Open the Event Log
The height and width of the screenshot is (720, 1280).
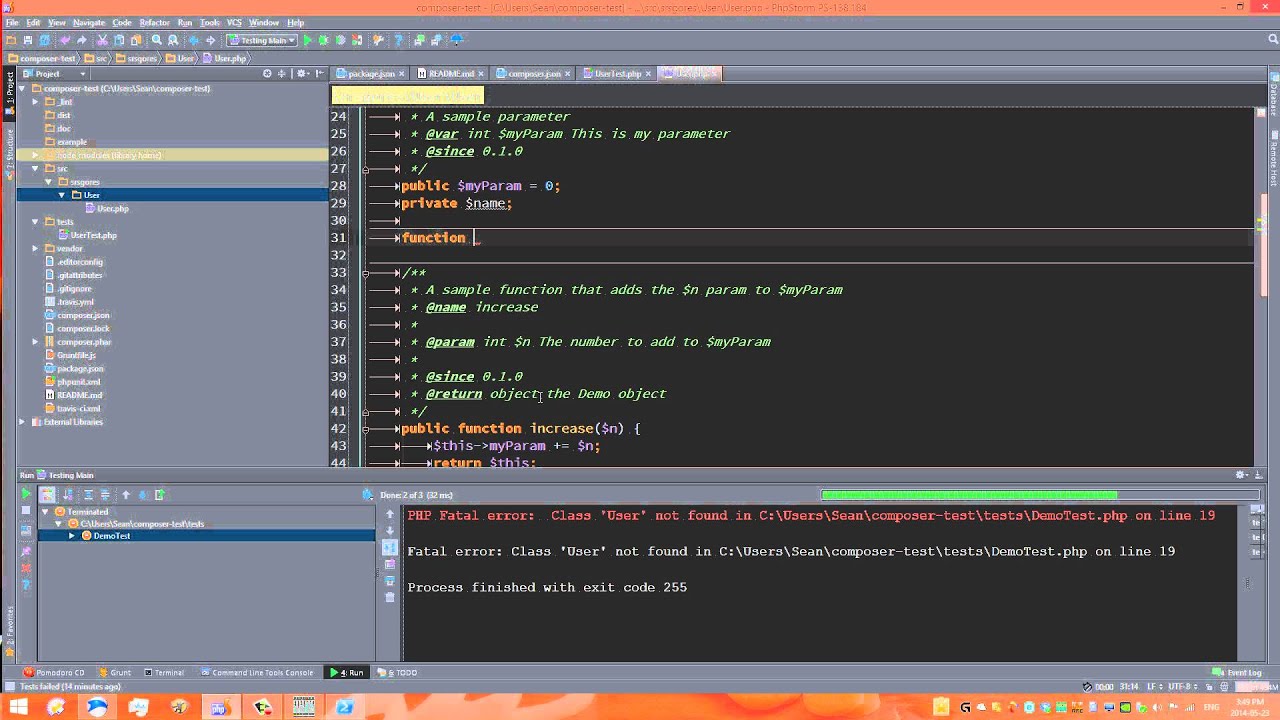[x=1237, y=673]
